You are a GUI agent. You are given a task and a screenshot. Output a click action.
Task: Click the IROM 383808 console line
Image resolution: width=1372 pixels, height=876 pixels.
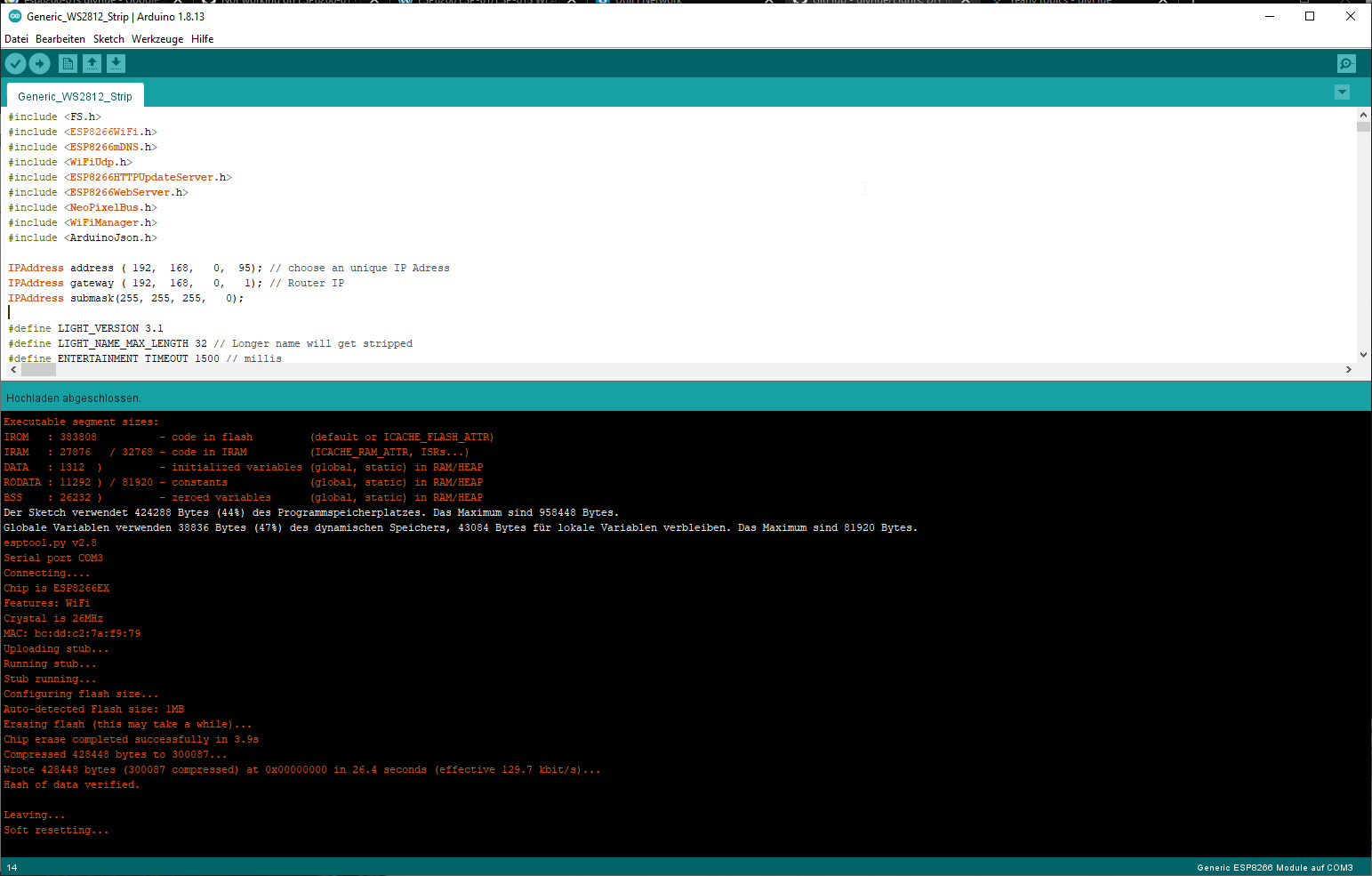point(248,437)
